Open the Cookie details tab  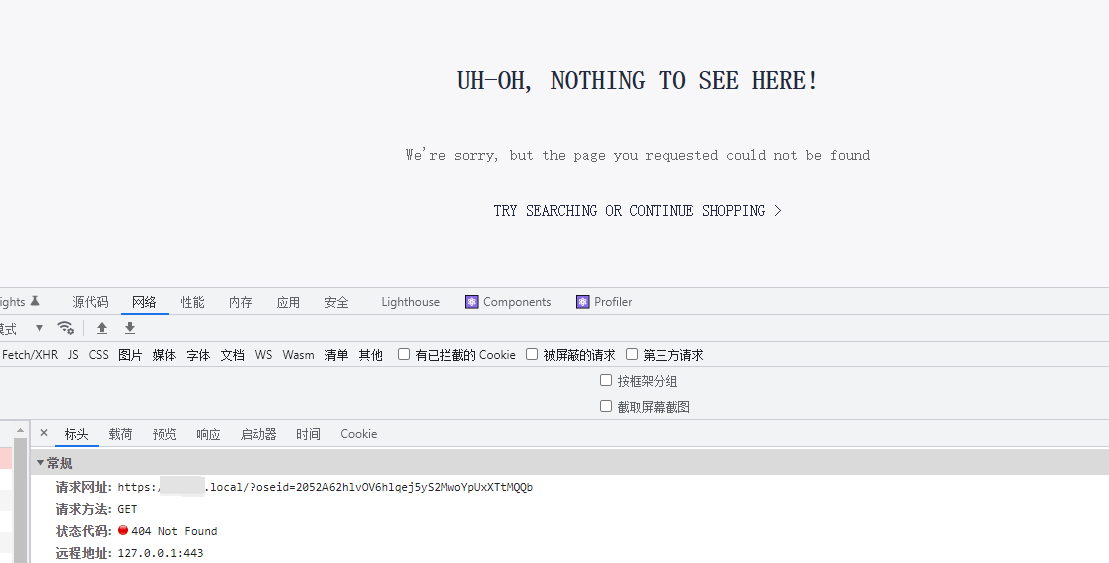359,434
